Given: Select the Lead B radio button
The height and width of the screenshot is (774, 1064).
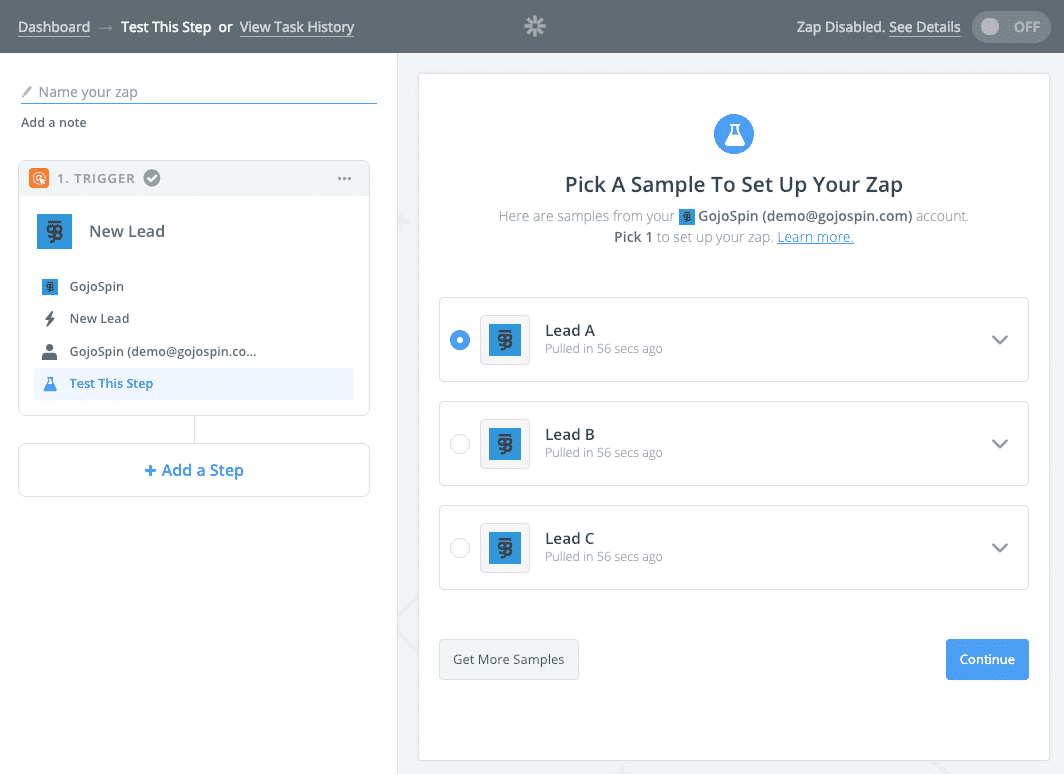Looking at the screenshot, I should pos(460,444).
